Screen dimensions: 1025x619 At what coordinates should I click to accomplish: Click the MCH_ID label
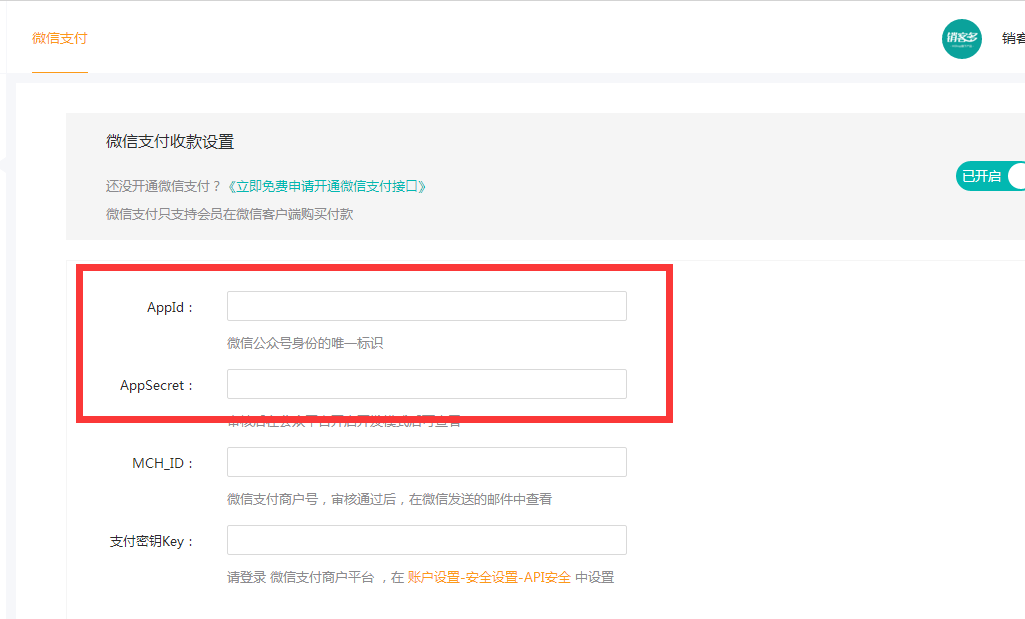coord(163,463)
